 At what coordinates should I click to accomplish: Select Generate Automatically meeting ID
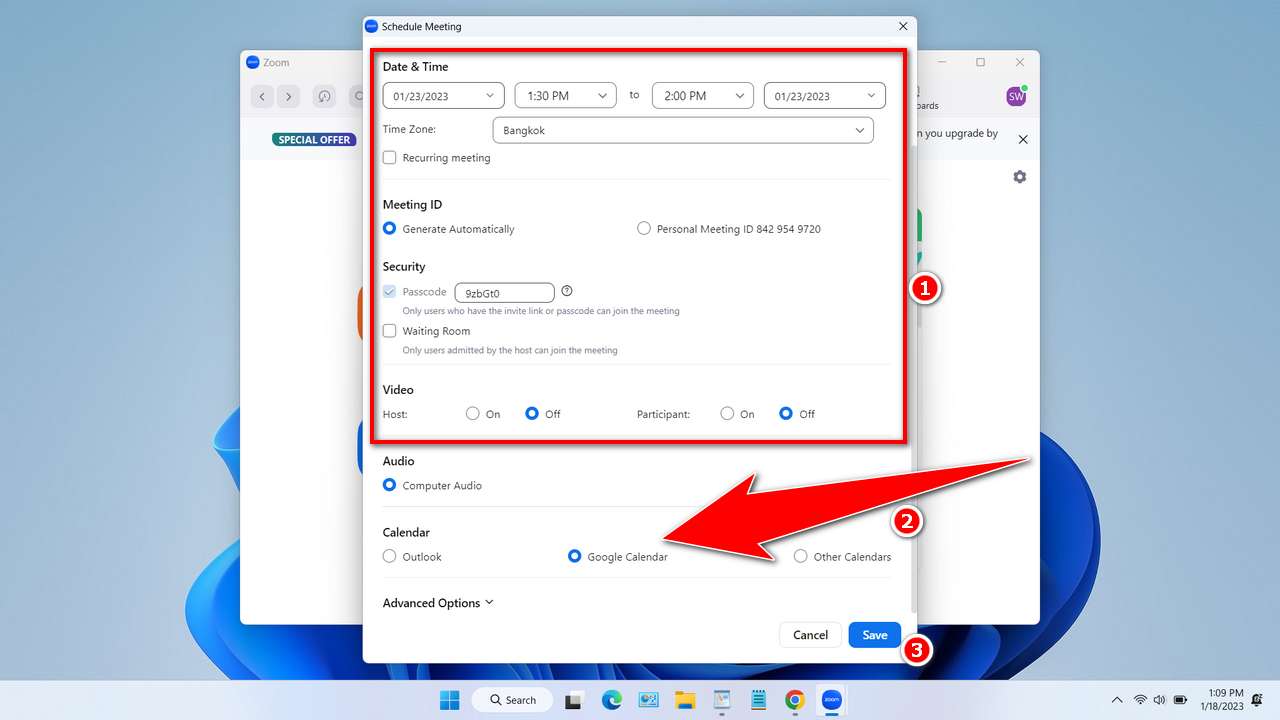(x=390, y=229)
